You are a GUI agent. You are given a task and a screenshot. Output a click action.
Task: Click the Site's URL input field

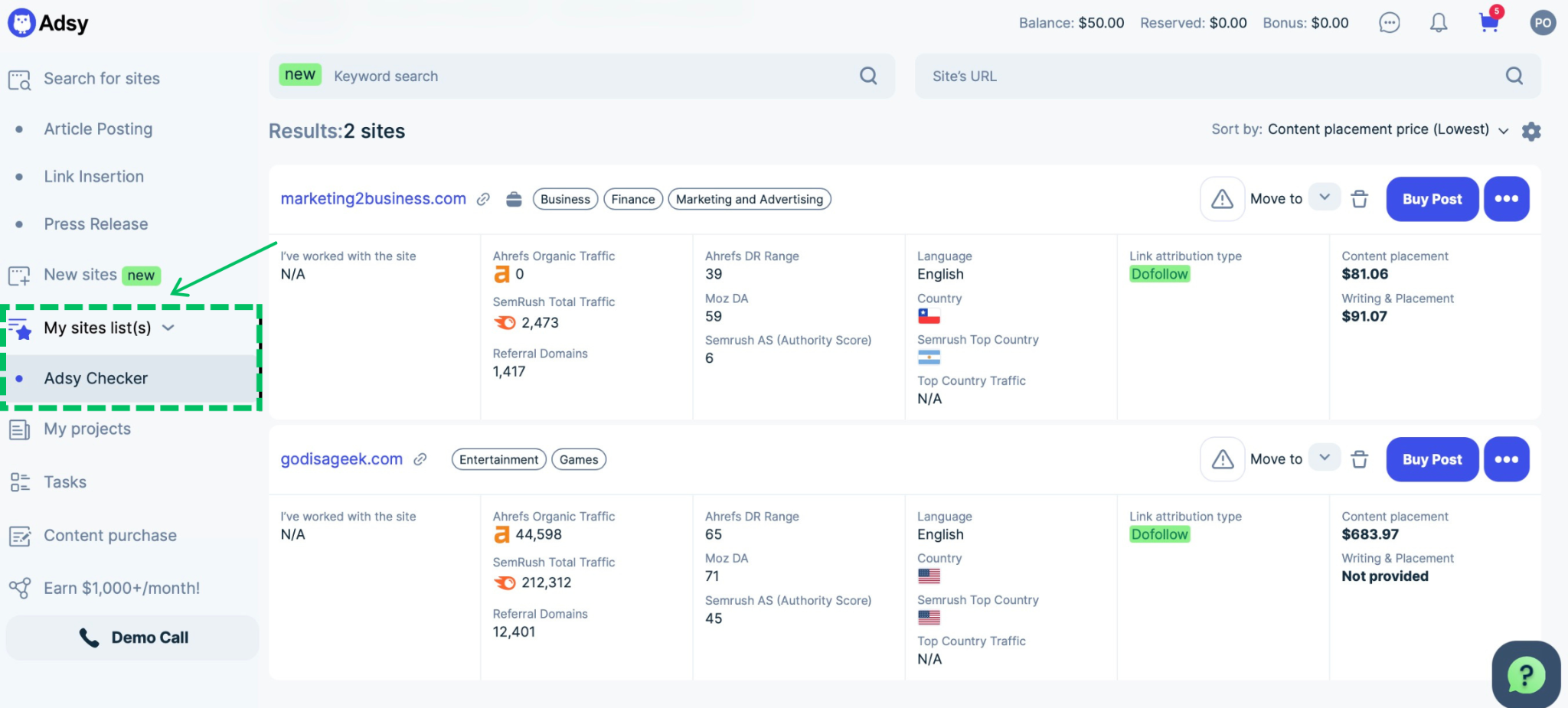[1228, 76]
